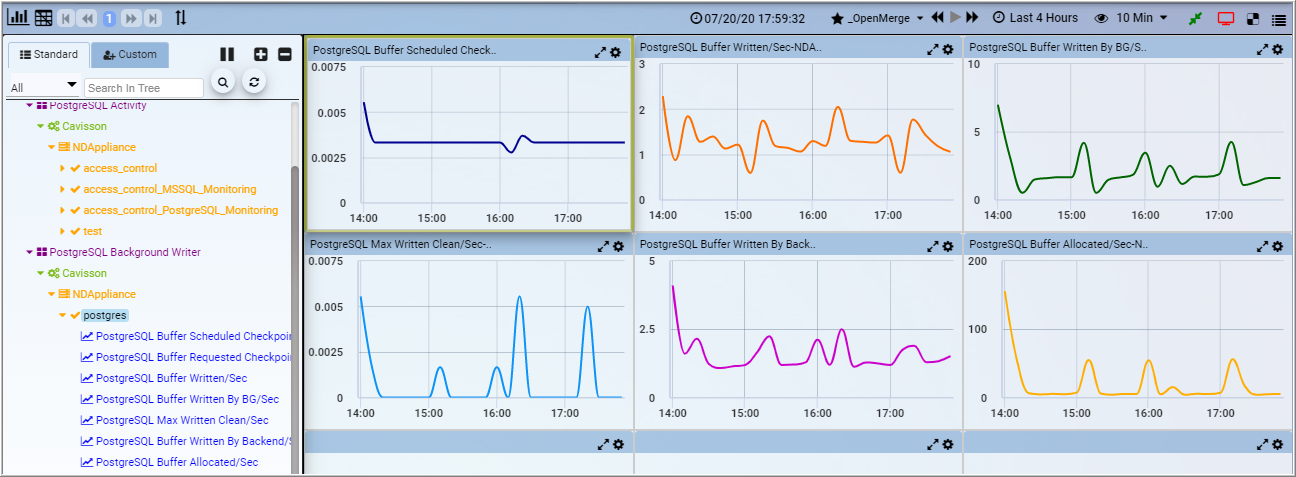Open settings of Buffer Written By BG/S panel
1296x477 pixels.
1278,48
